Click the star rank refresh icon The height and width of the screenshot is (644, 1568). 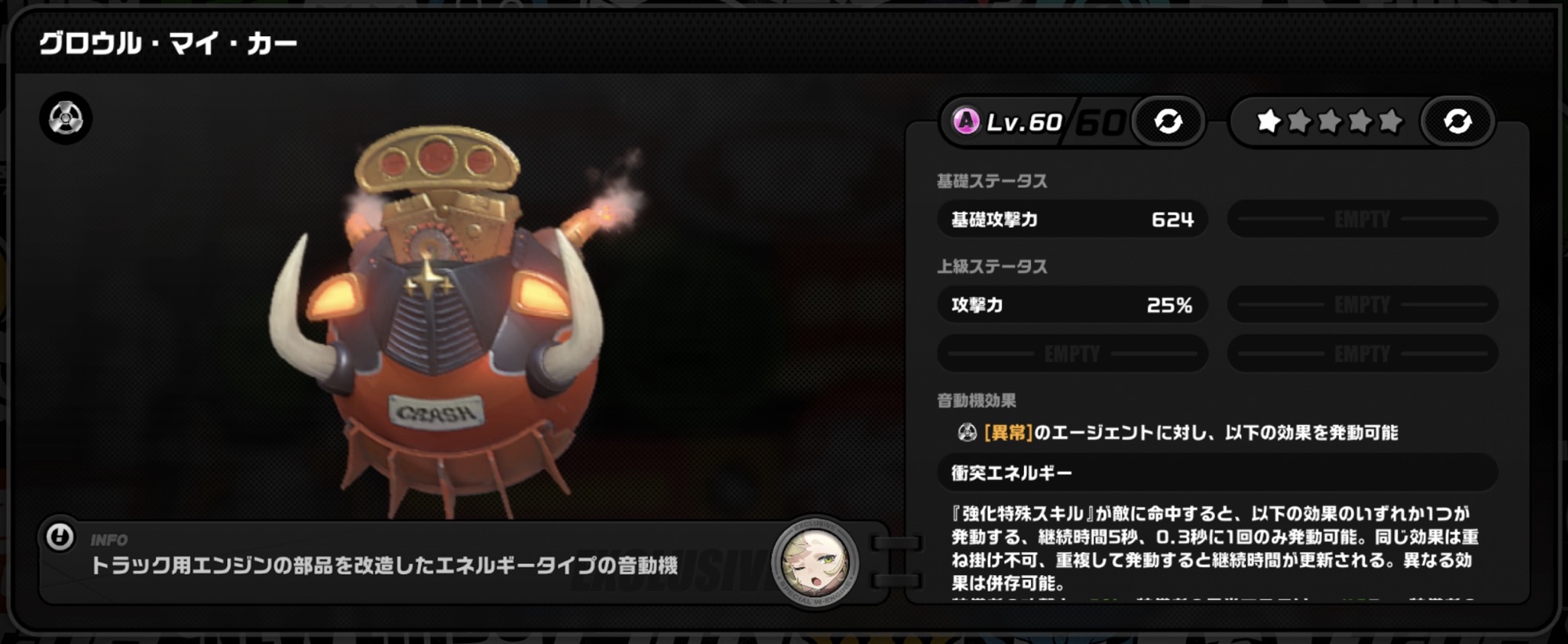1457,122
